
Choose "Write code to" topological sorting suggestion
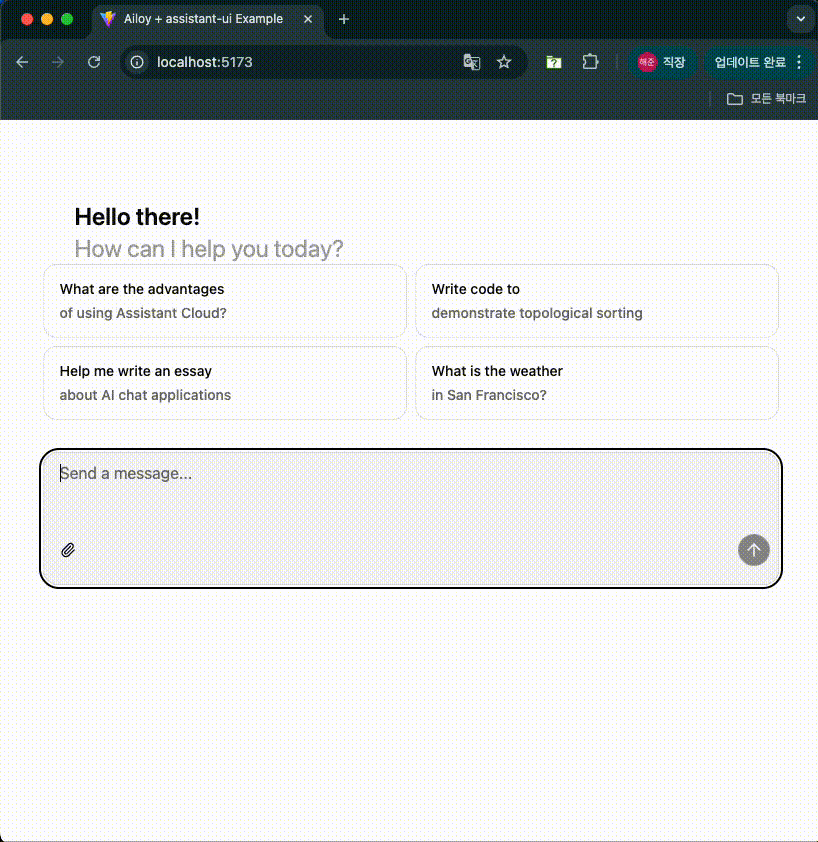tap(597, 301)
